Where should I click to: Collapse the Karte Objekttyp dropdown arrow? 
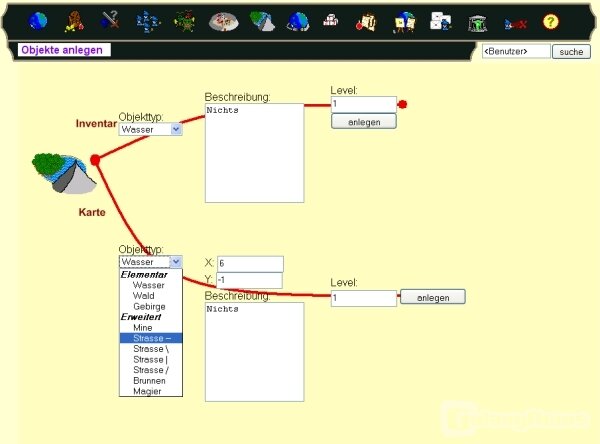[x=176, y=262]
